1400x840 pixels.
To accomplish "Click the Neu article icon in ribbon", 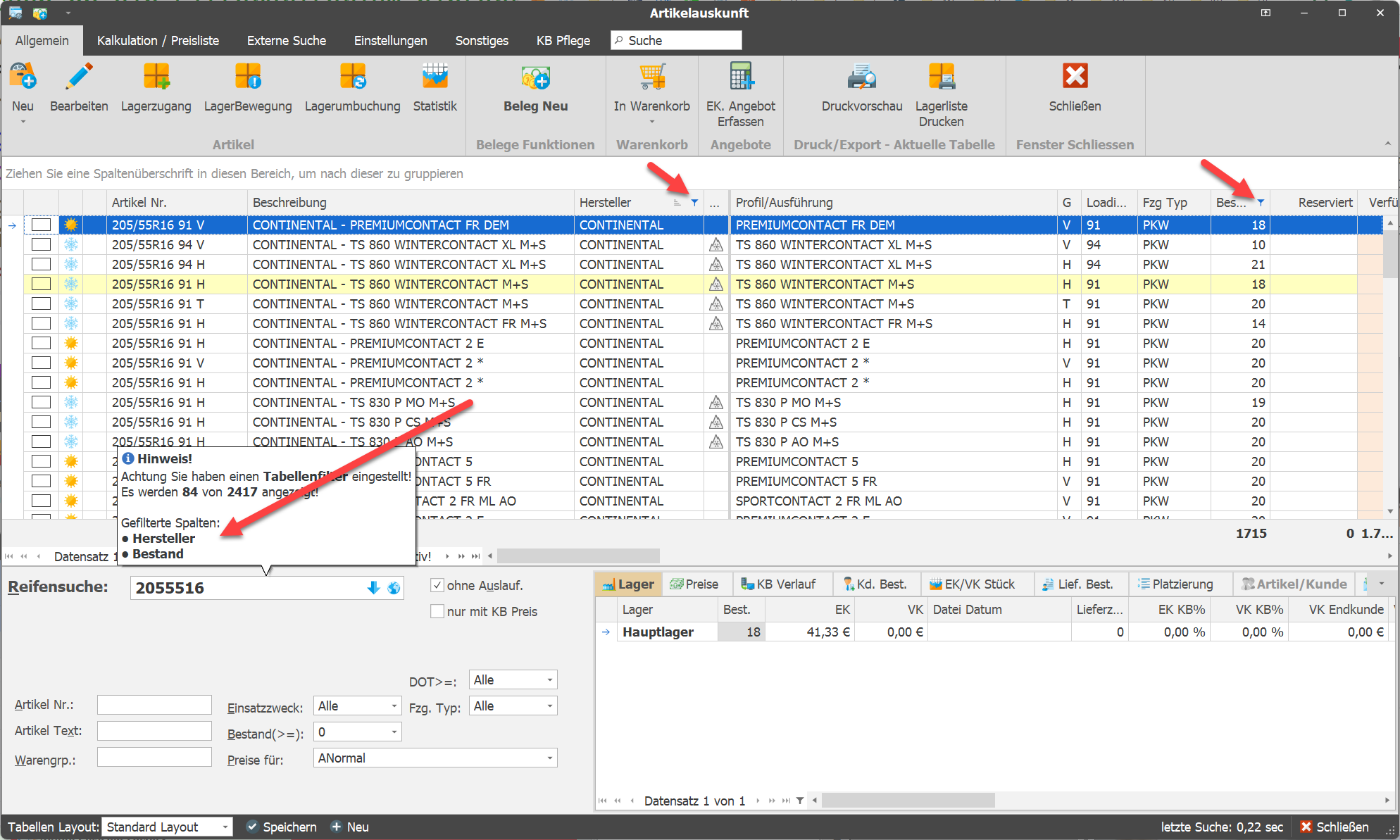I will [x=23, y=77].
